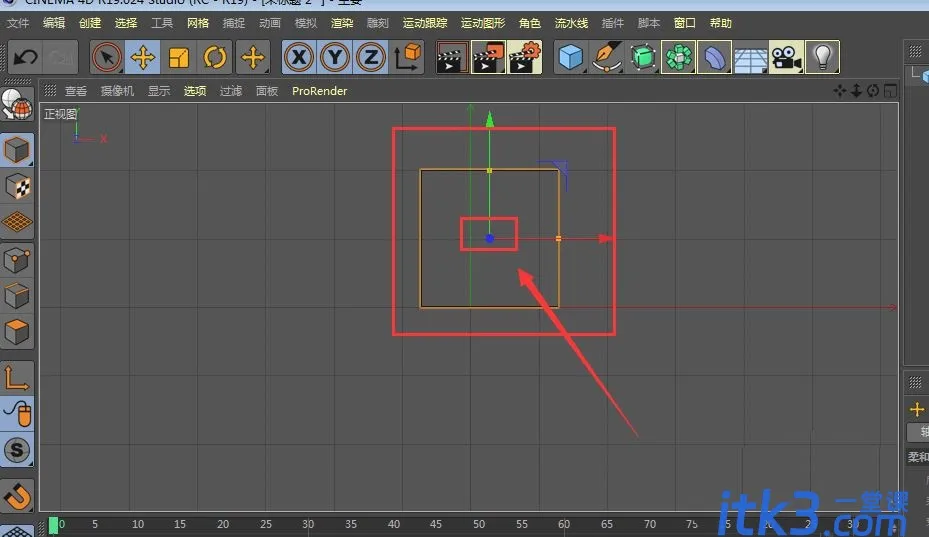Viewport: 929px width, 537px height.
Task: Open the 帮助 menu
Action: (x=721, y=23)
